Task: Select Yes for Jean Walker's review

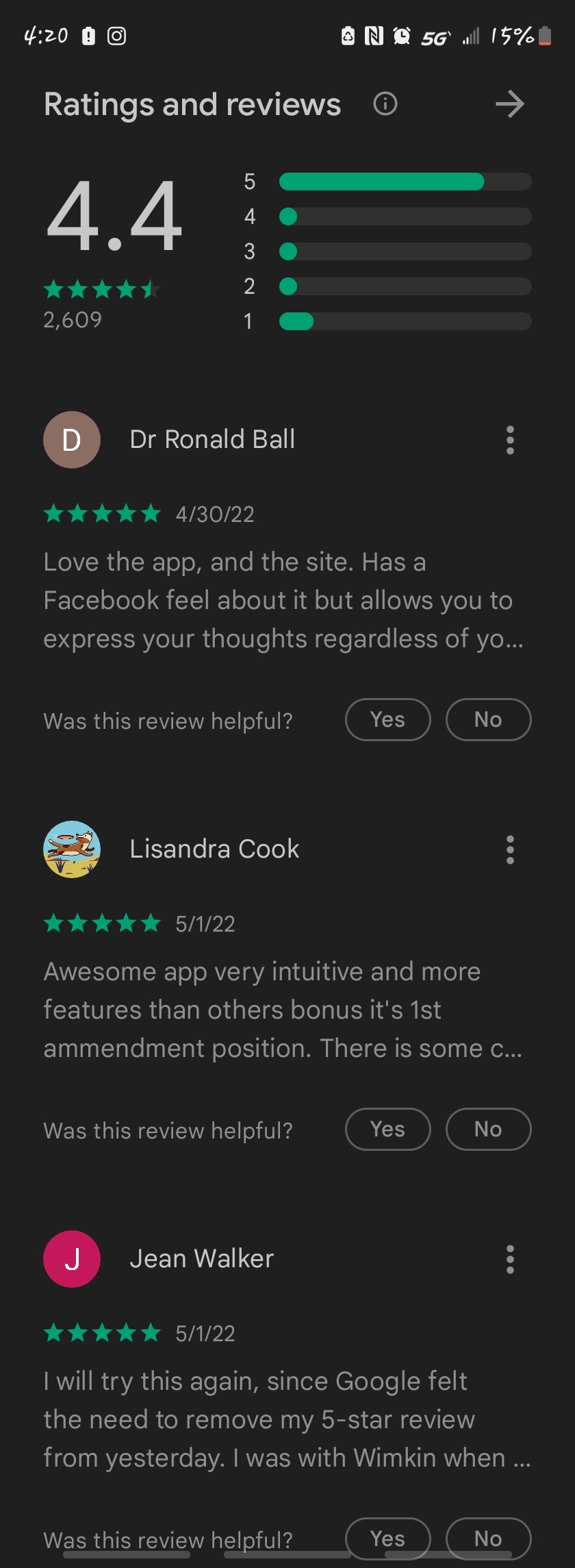Action: point(388,1539)
